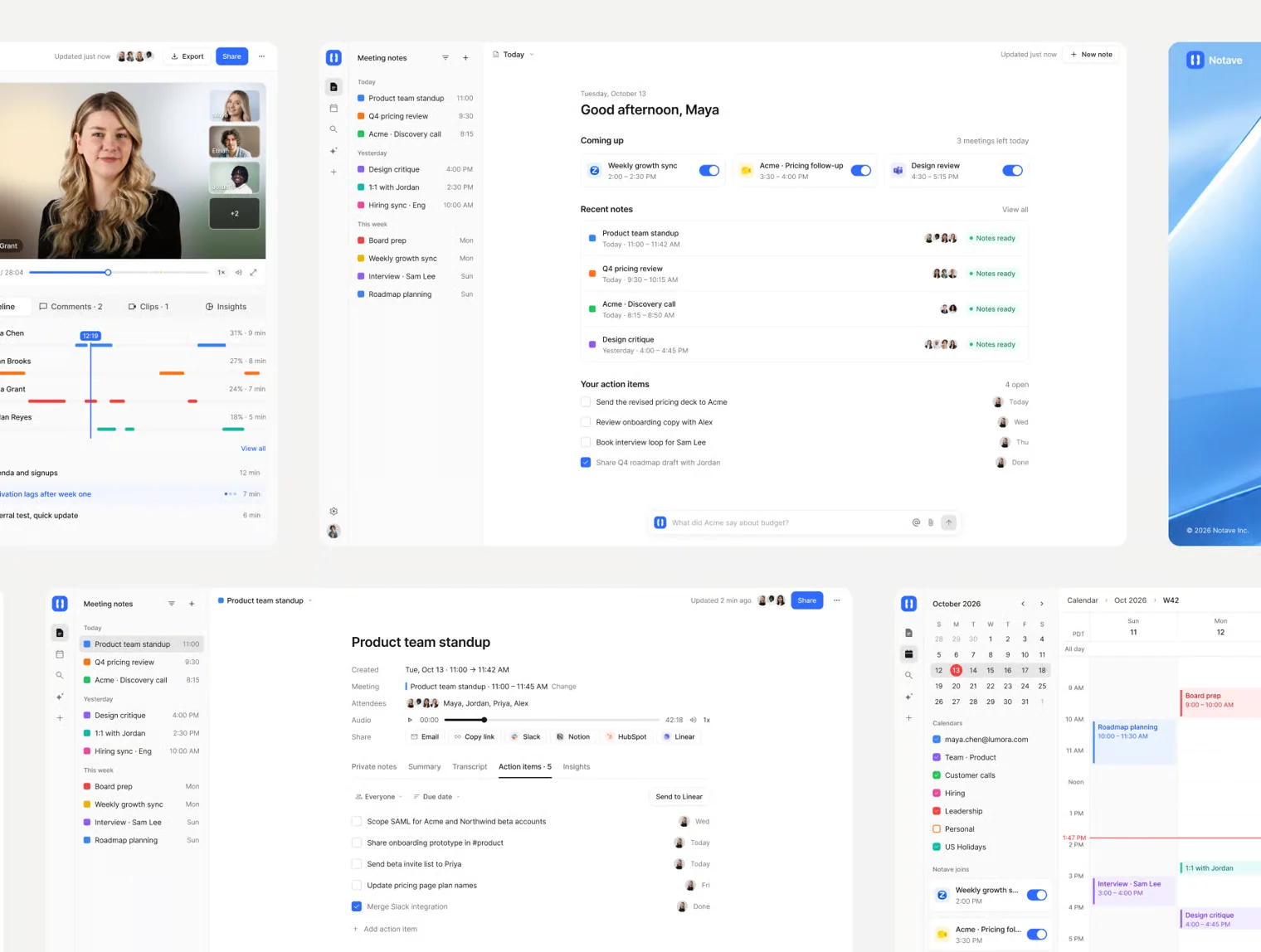Open Product team standup title dropdown chevron

(310, 600)
